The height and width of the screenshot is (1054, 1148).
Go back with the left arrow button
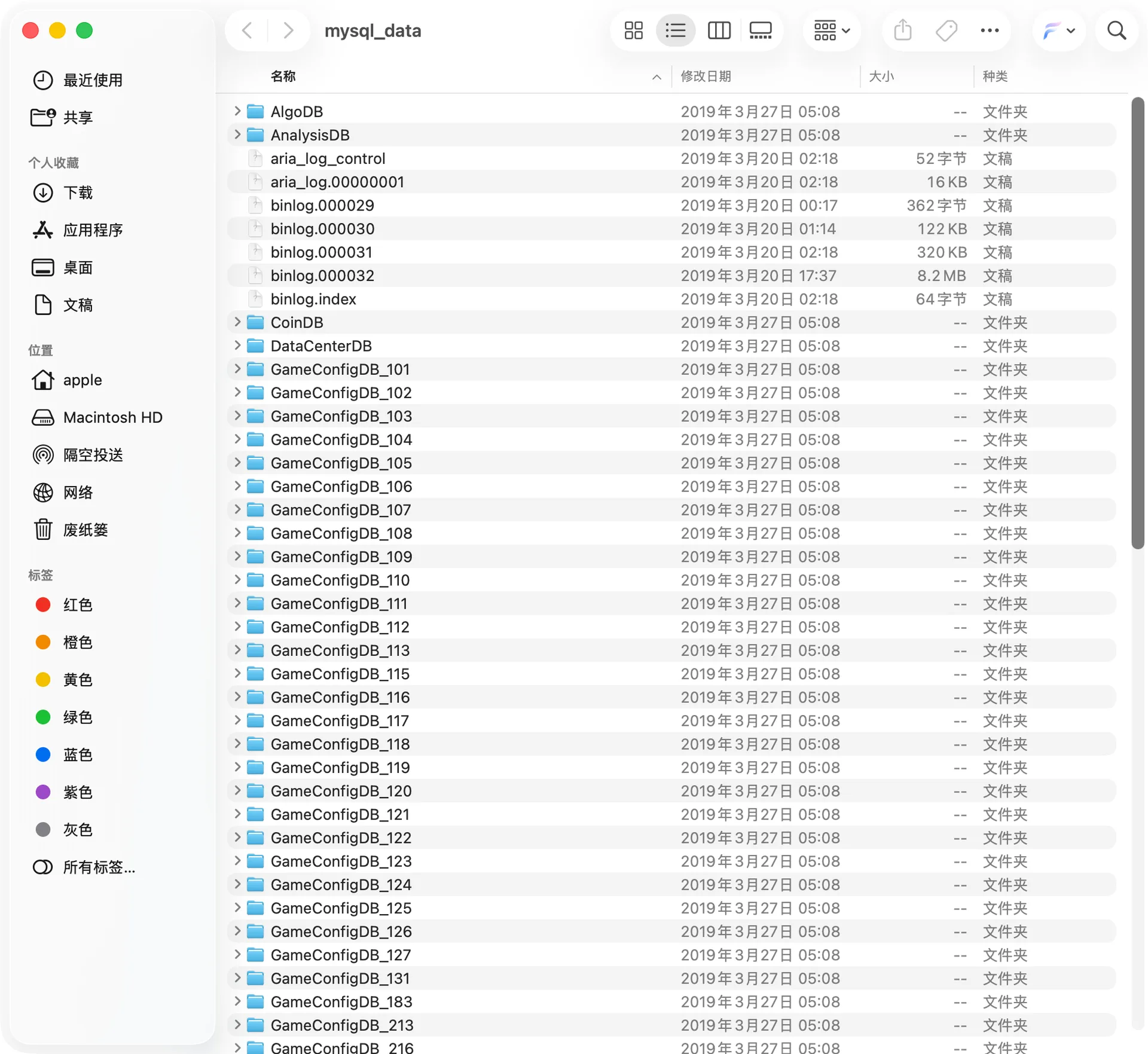point(247,30)
